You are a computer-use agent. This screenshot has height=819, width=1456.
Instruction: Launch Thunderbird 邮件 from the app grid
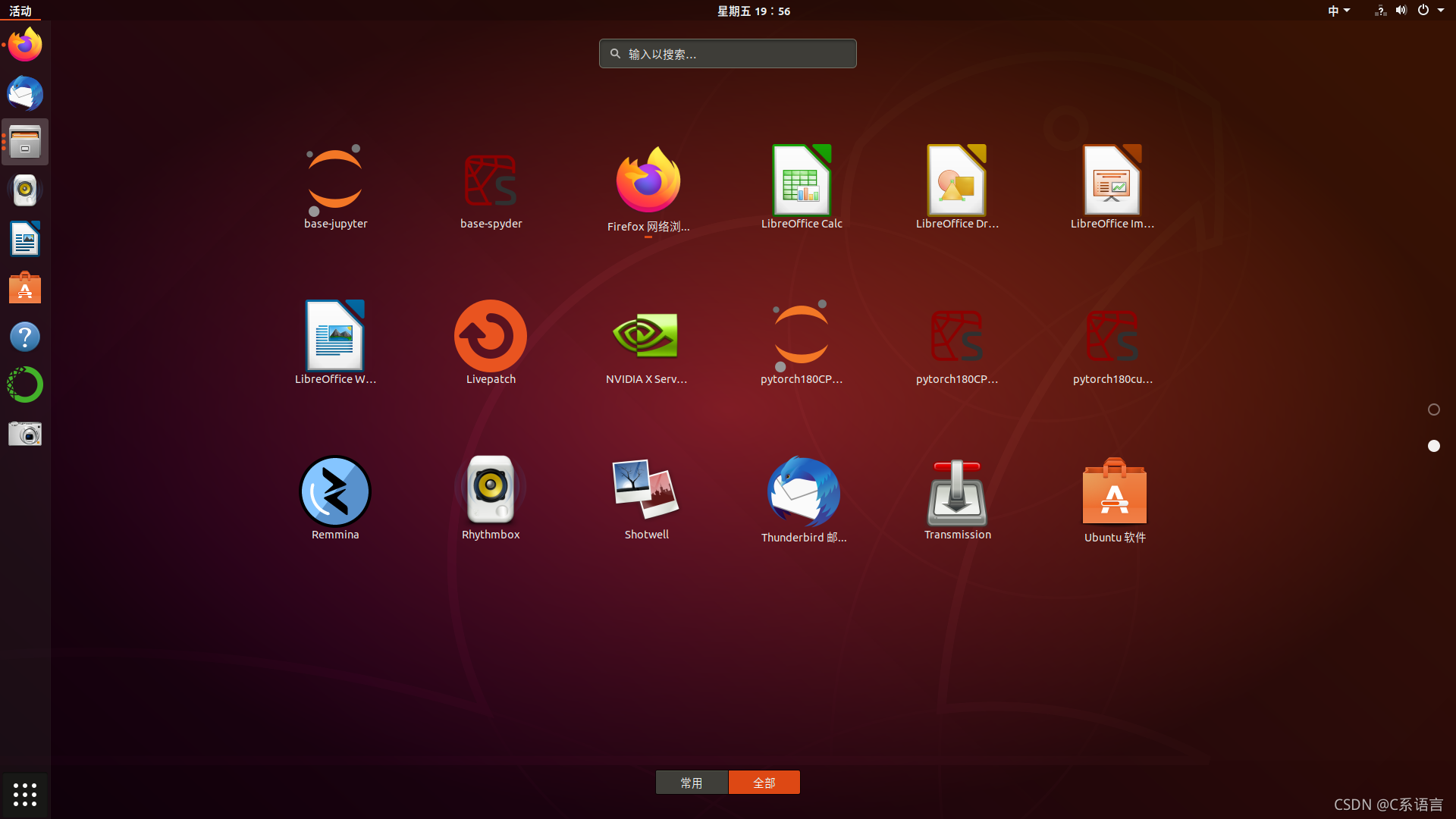click(x=803, y=500)
